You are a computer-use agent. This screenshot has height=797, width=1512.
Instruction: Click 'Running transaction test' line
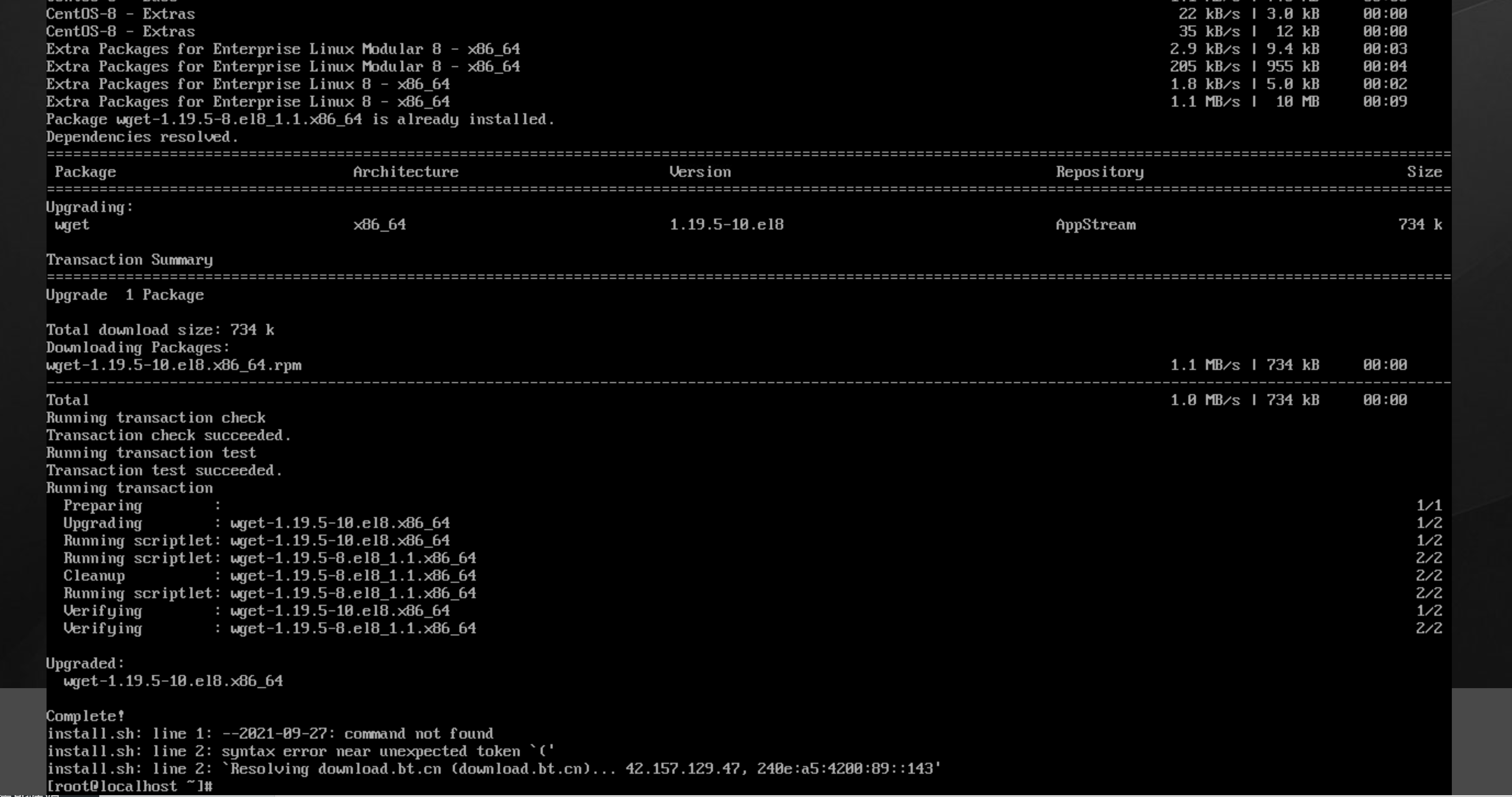point(152,453)
